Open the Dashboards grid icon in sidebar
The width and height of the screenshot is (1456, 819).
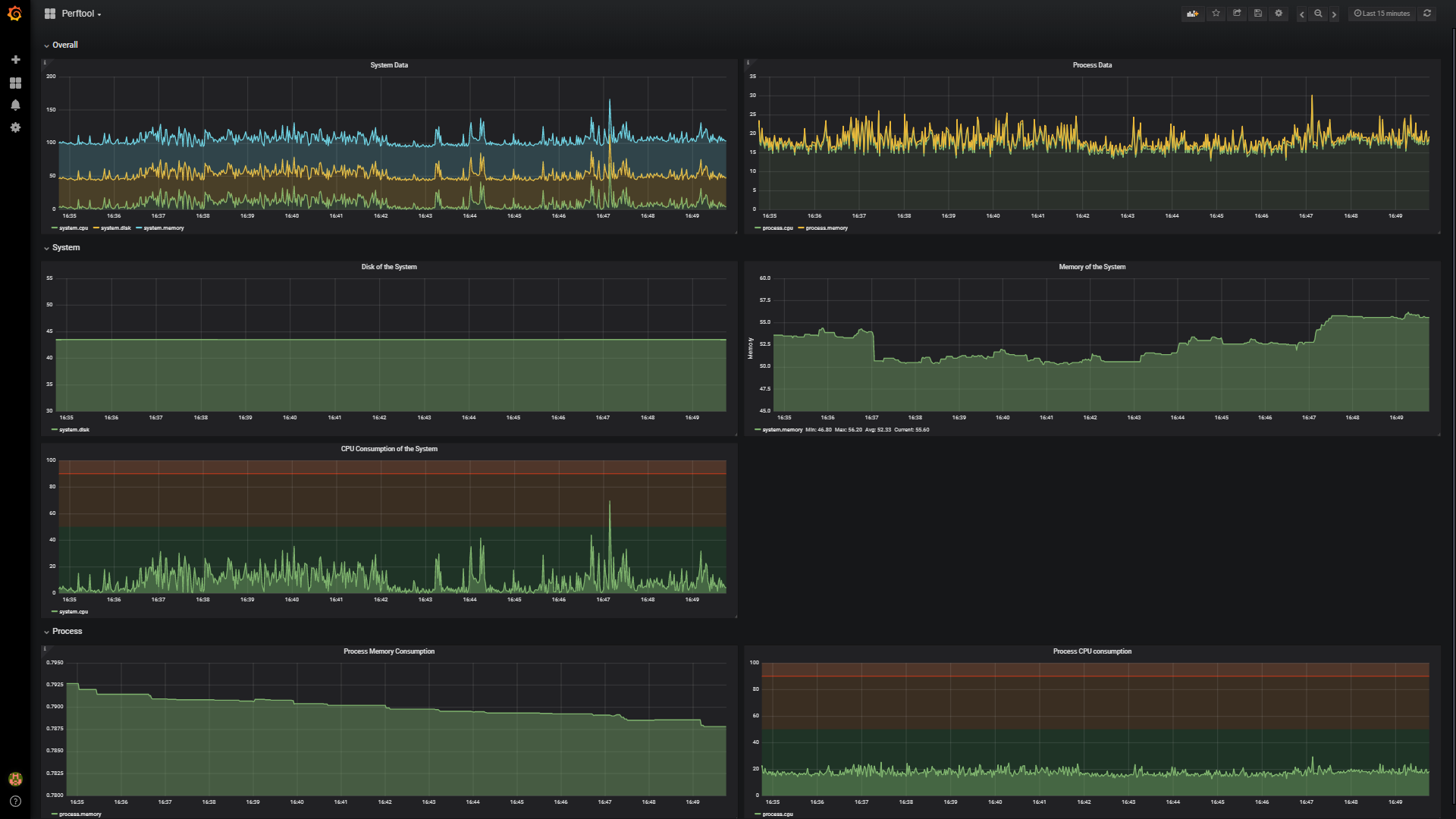15,82
